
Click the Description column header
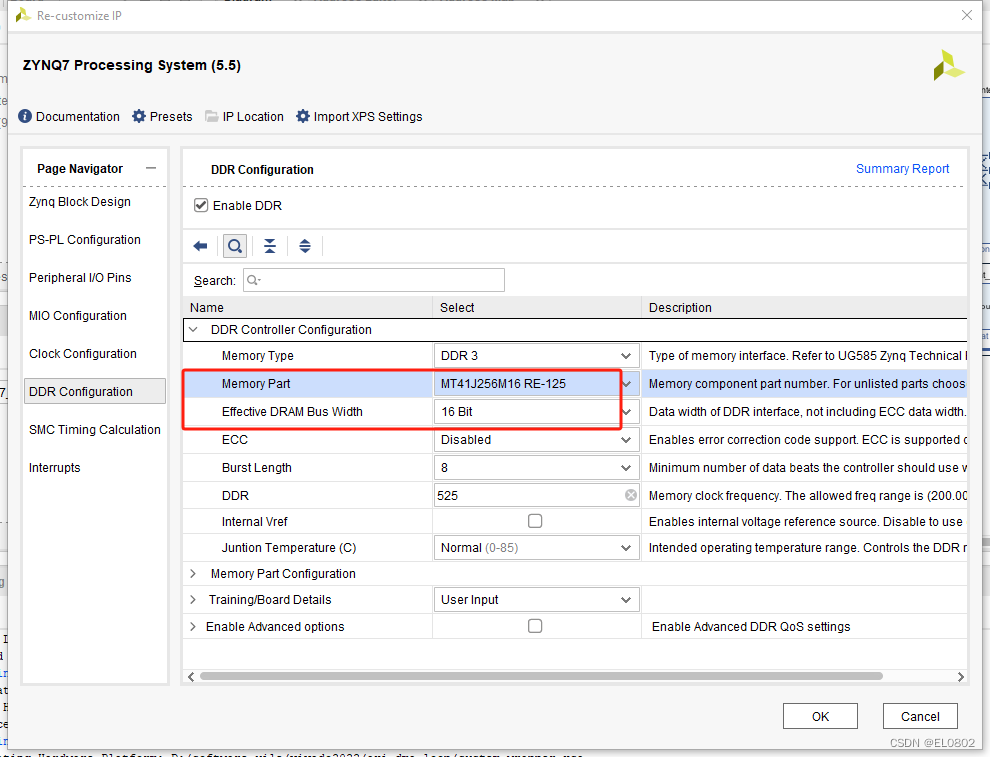point(680,307)
